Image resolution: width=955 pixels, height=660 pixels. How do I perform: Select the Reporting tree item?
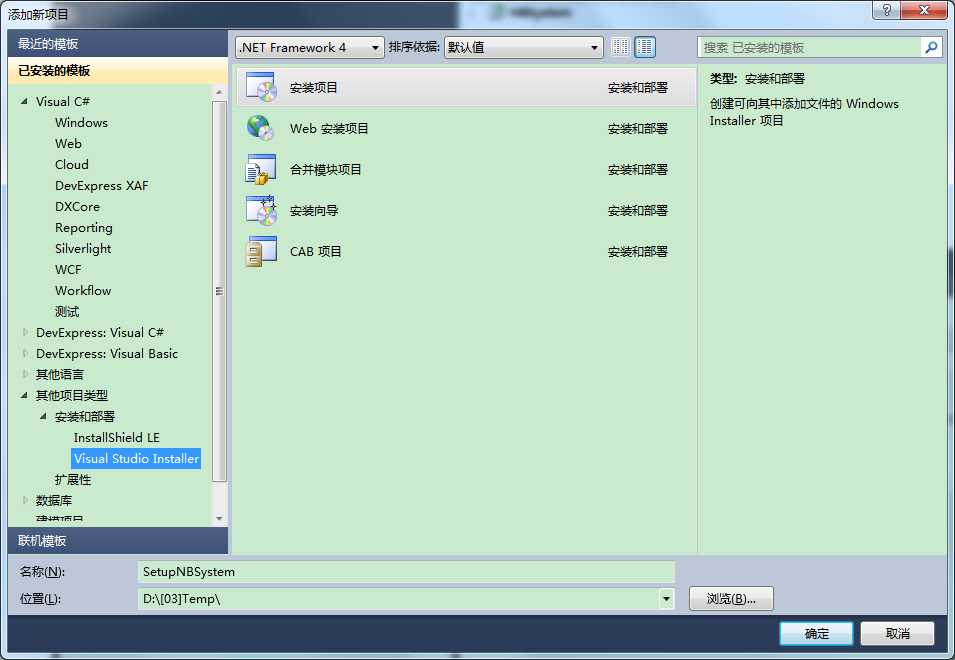coord(83,227)
